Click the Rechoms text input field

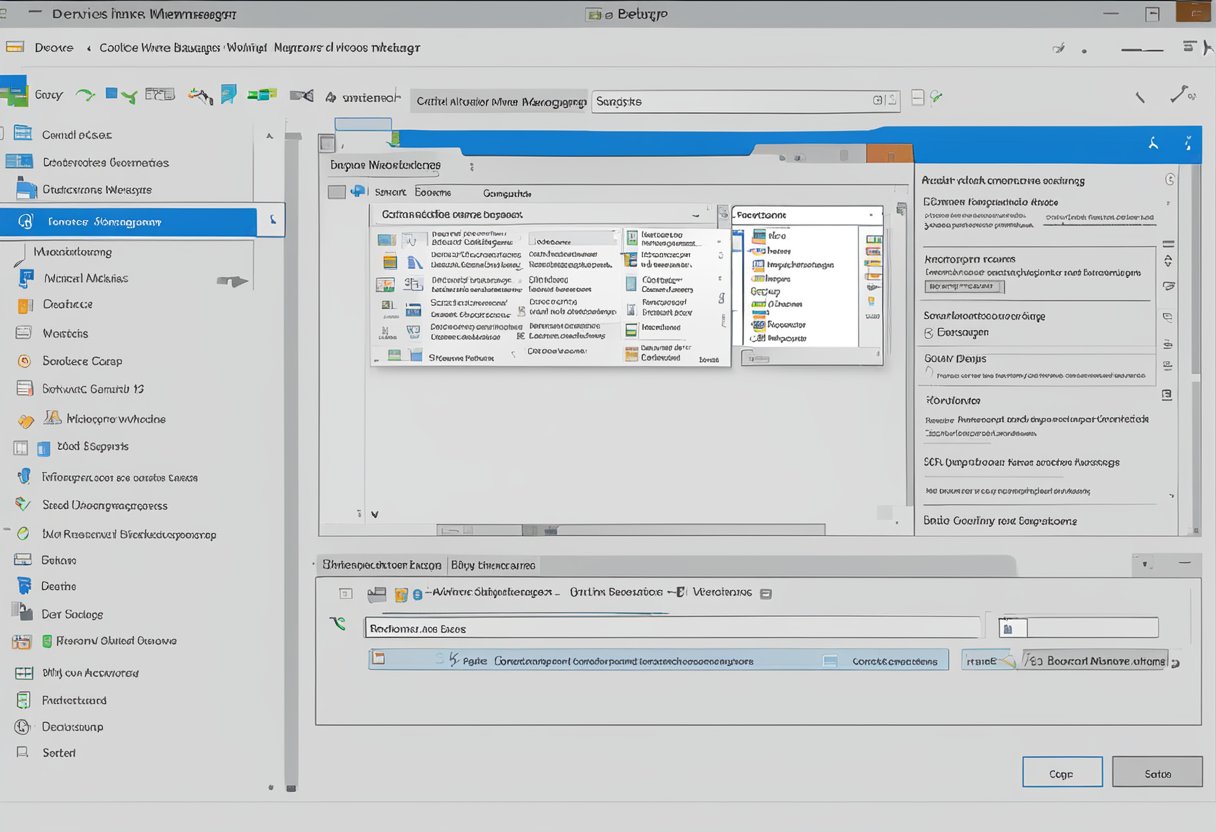pos(670,629)
